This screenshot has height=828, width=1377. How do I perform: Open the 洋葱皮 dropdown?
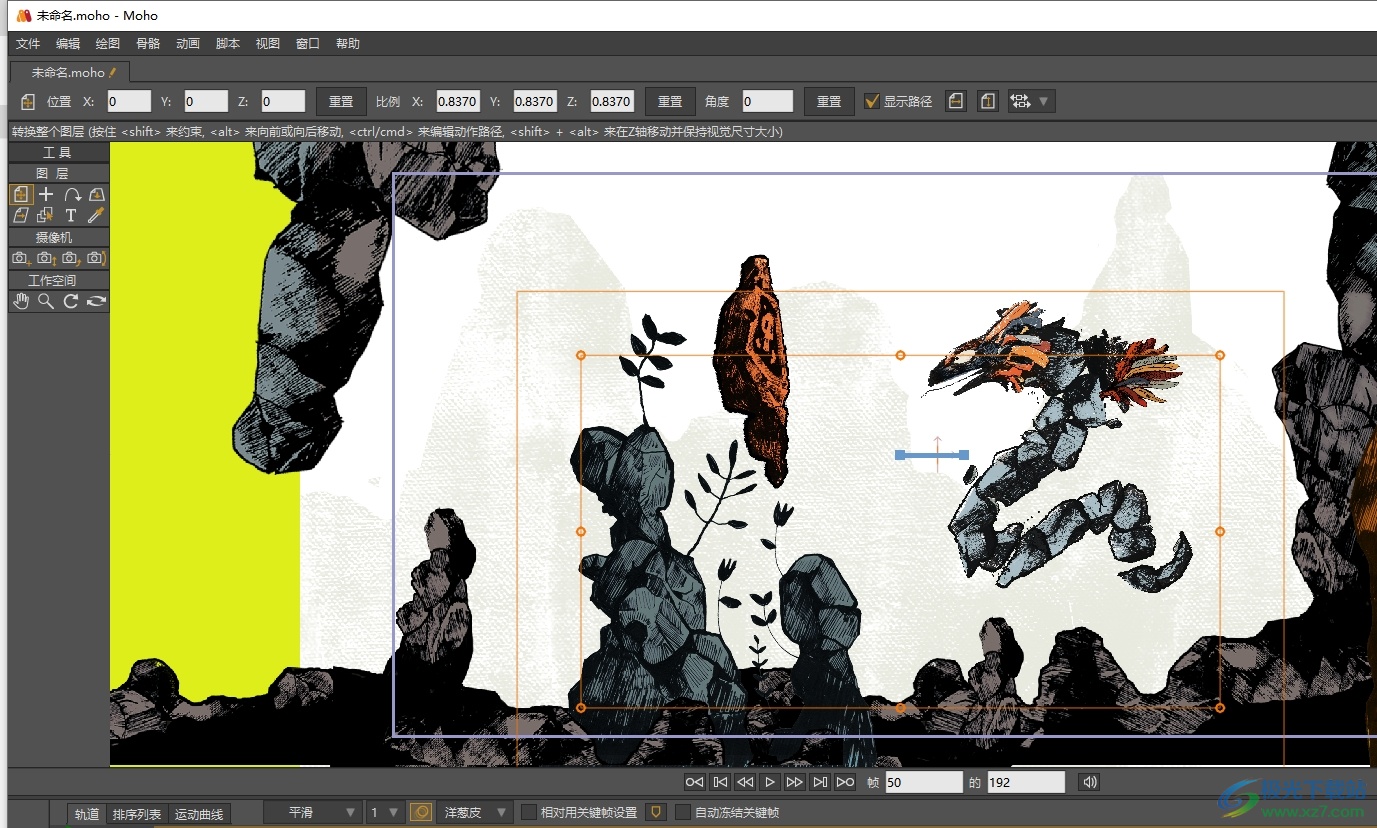click(476, 812)
